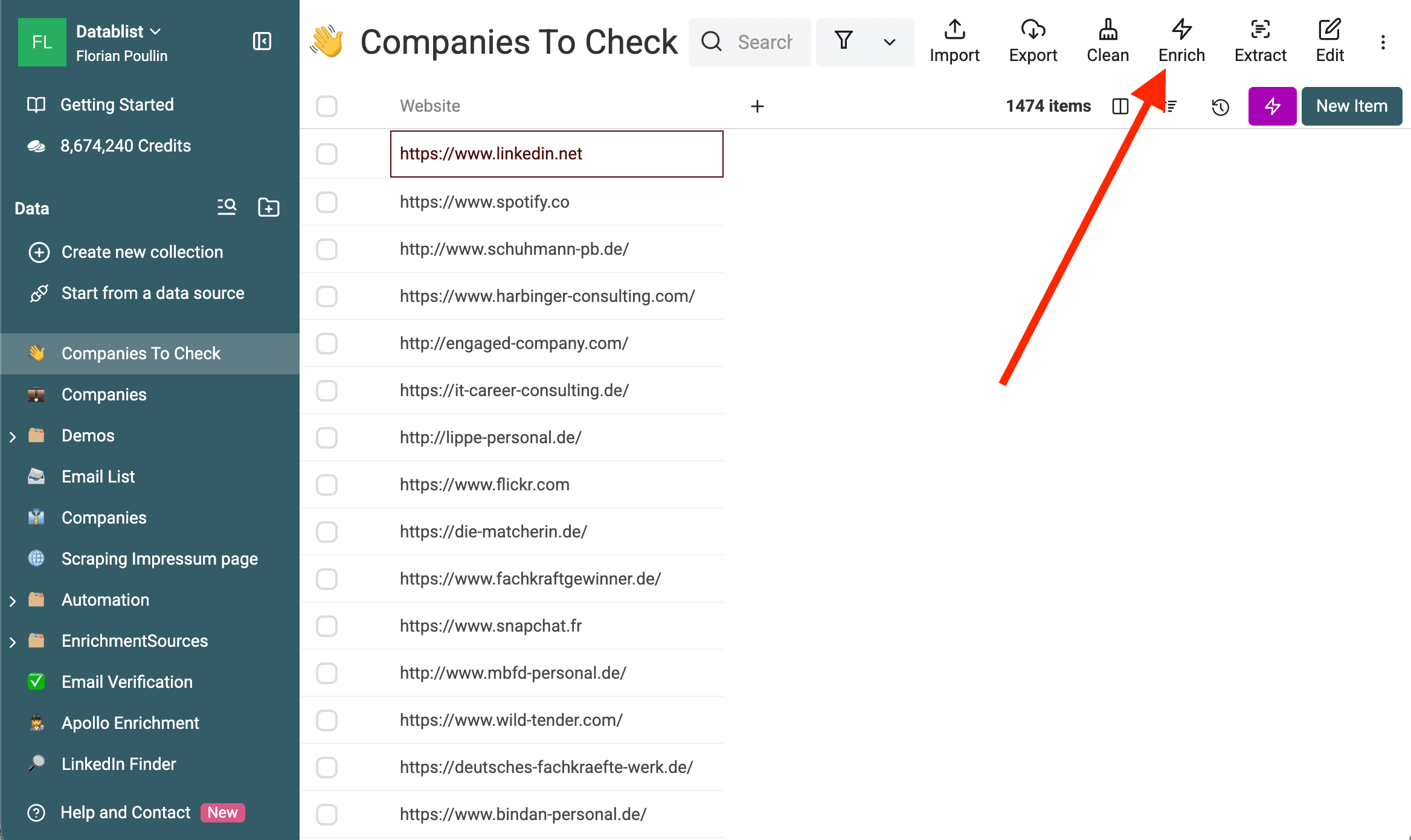Click the New Item button

[1352, 106]
